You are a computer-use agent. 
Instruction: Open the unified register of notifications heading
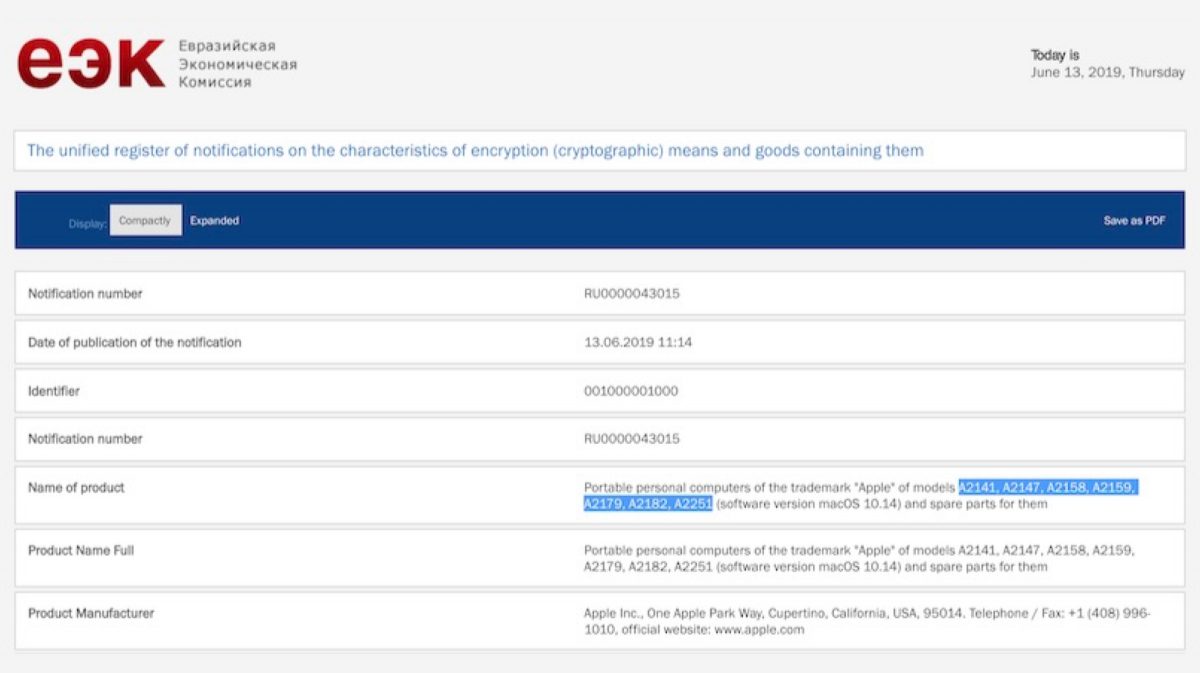coord(475,151)
